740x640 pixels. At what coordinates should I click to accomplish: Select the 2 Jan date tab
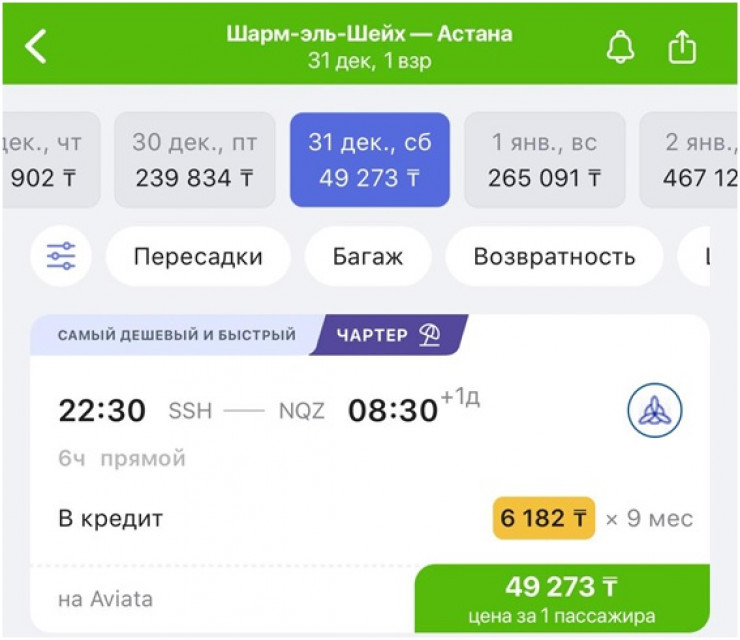[x=688, y=160]
